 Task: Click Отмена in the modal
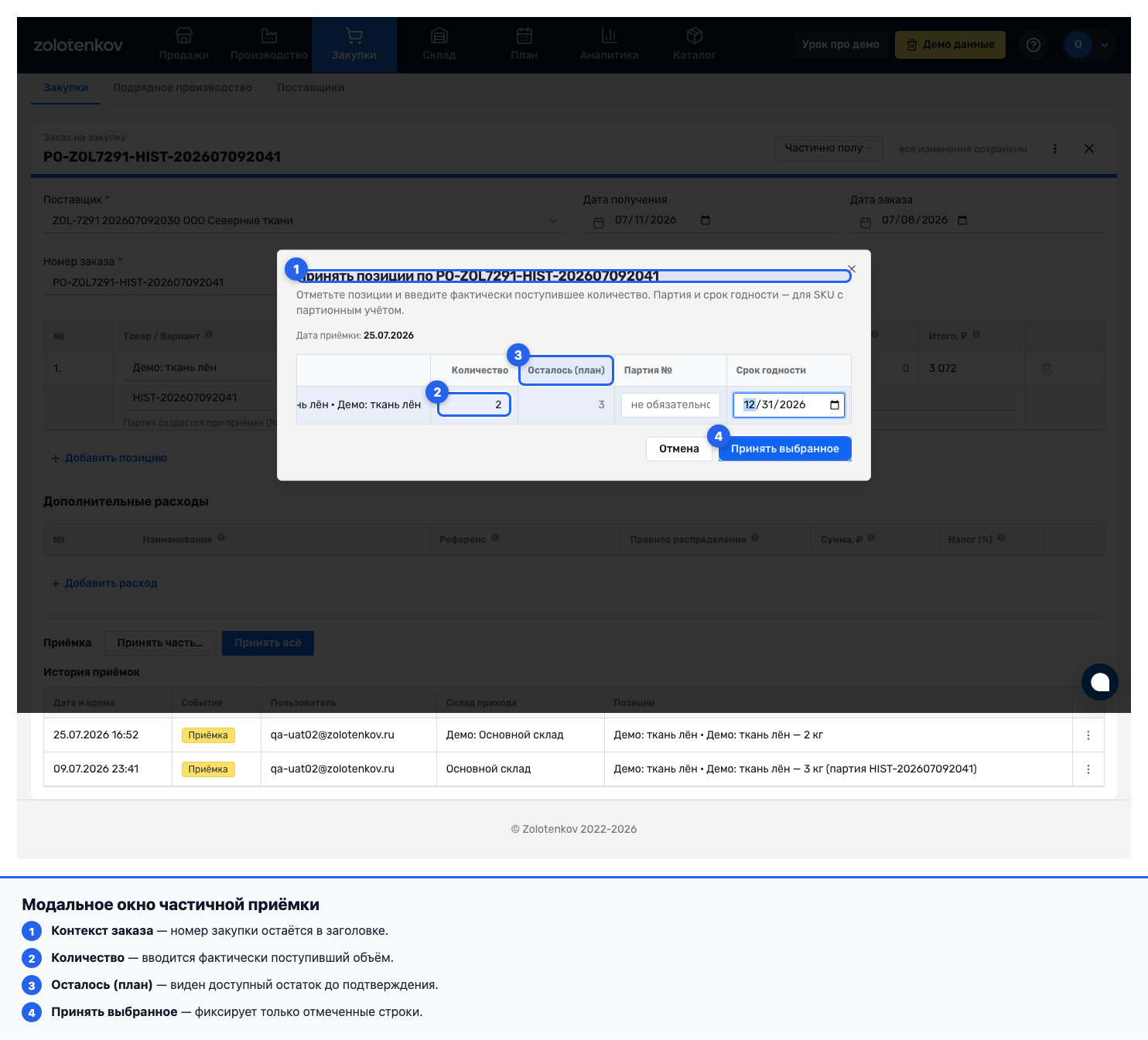click(x=679, y=448)
